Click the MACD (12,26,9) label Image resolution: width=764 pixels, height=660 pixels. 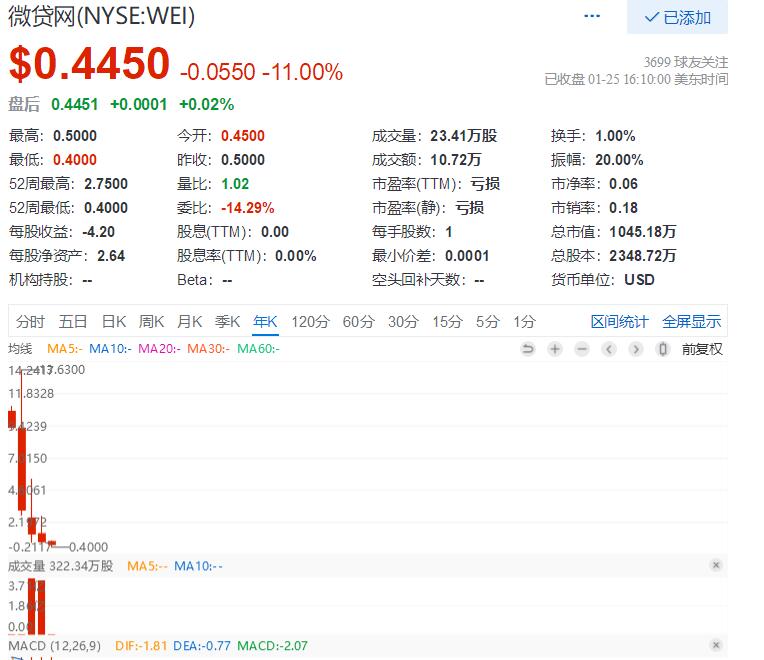[x=55, y=646]
